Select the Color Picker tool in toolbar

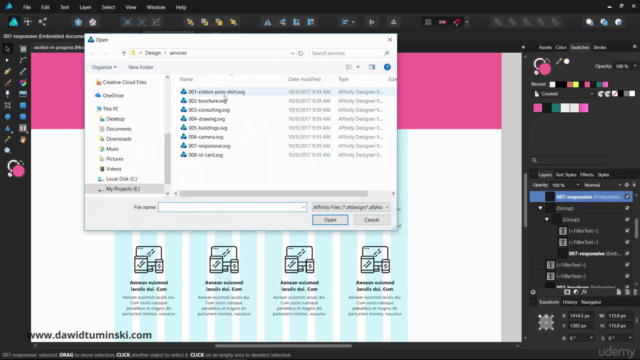pyautogui.click(x=7, y=139)
